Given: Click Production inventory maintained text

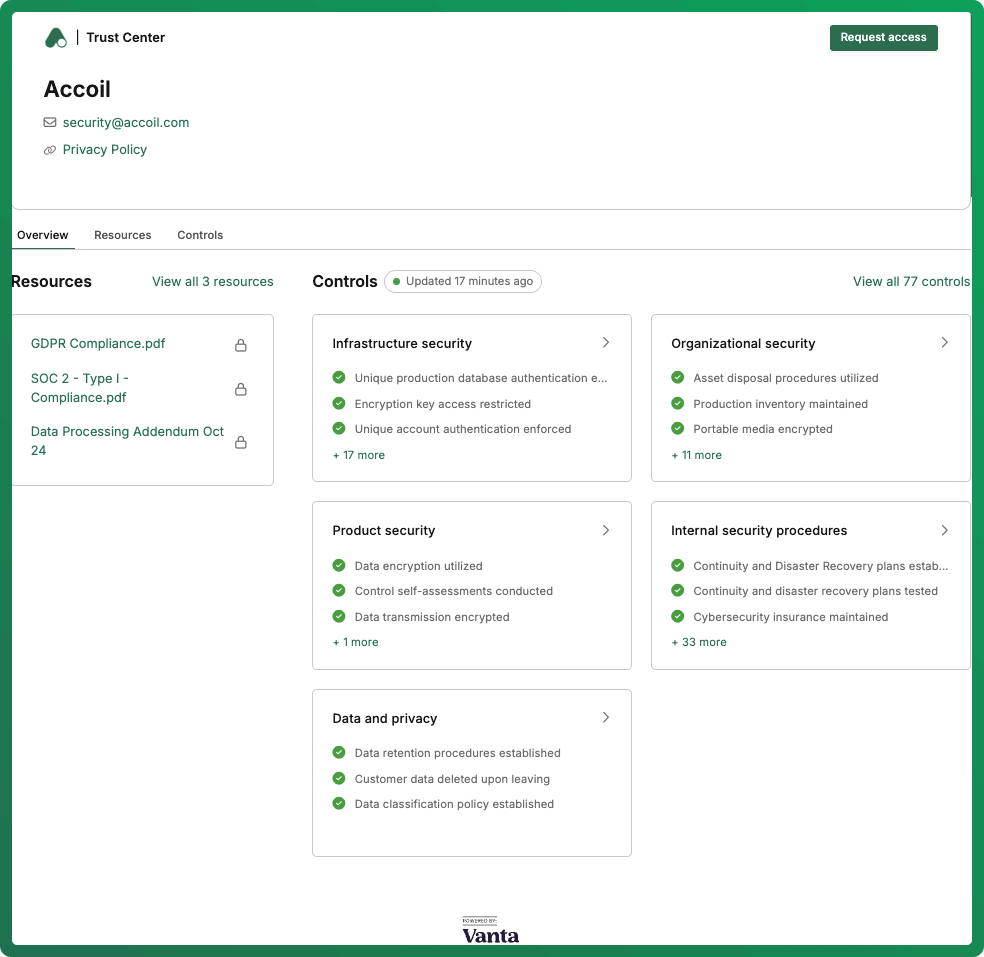Looking at the screenshot, I should pos(780,404).
